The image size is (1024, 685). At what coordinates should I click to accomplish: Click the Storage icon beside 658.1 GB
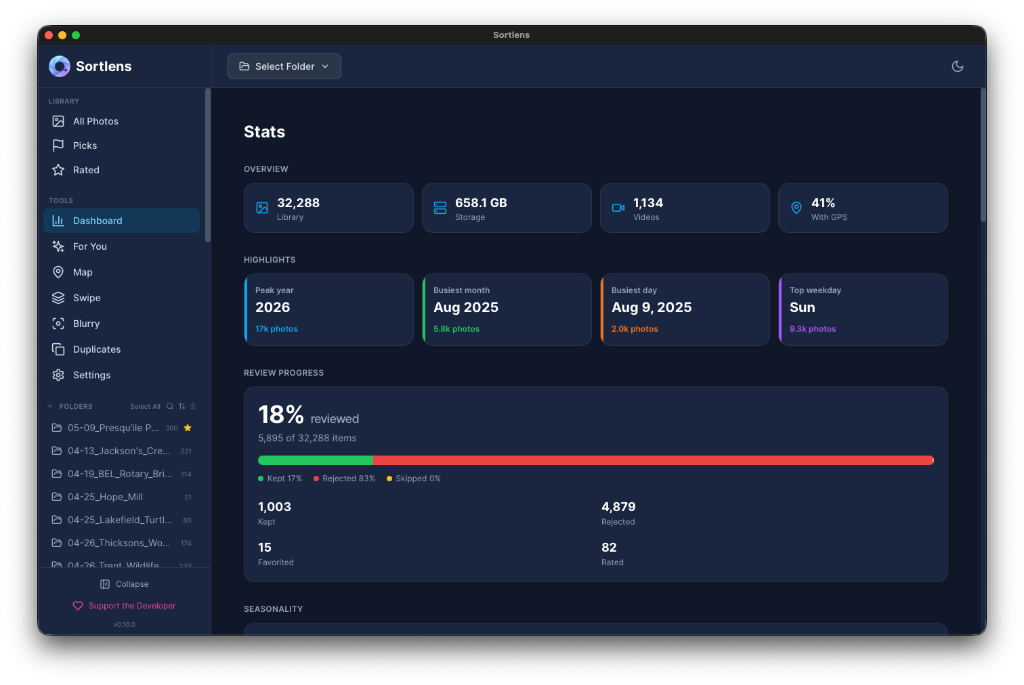(440, 208)
